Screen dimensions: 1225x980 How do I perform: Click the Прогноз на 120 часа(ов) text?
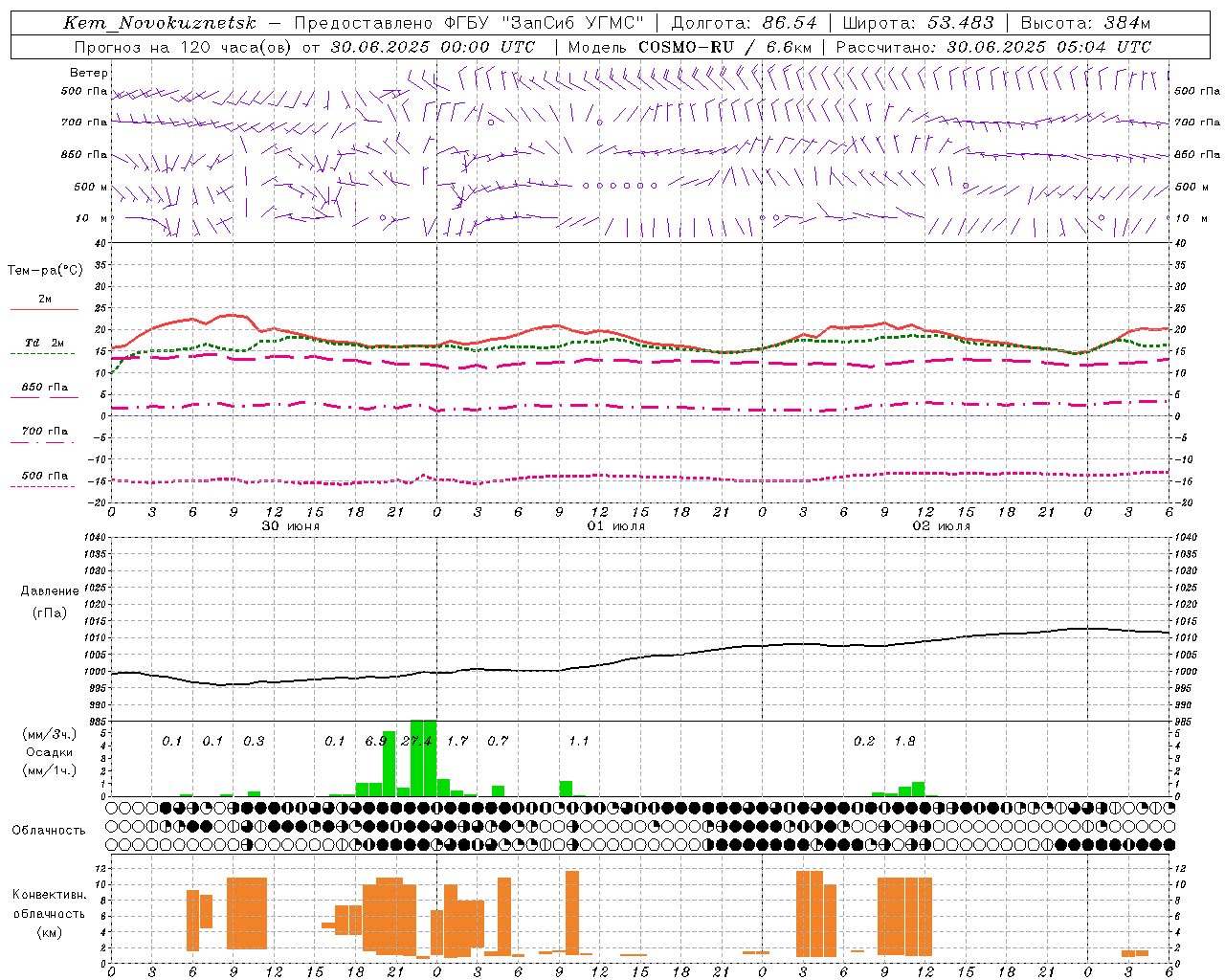coord(184,47)
